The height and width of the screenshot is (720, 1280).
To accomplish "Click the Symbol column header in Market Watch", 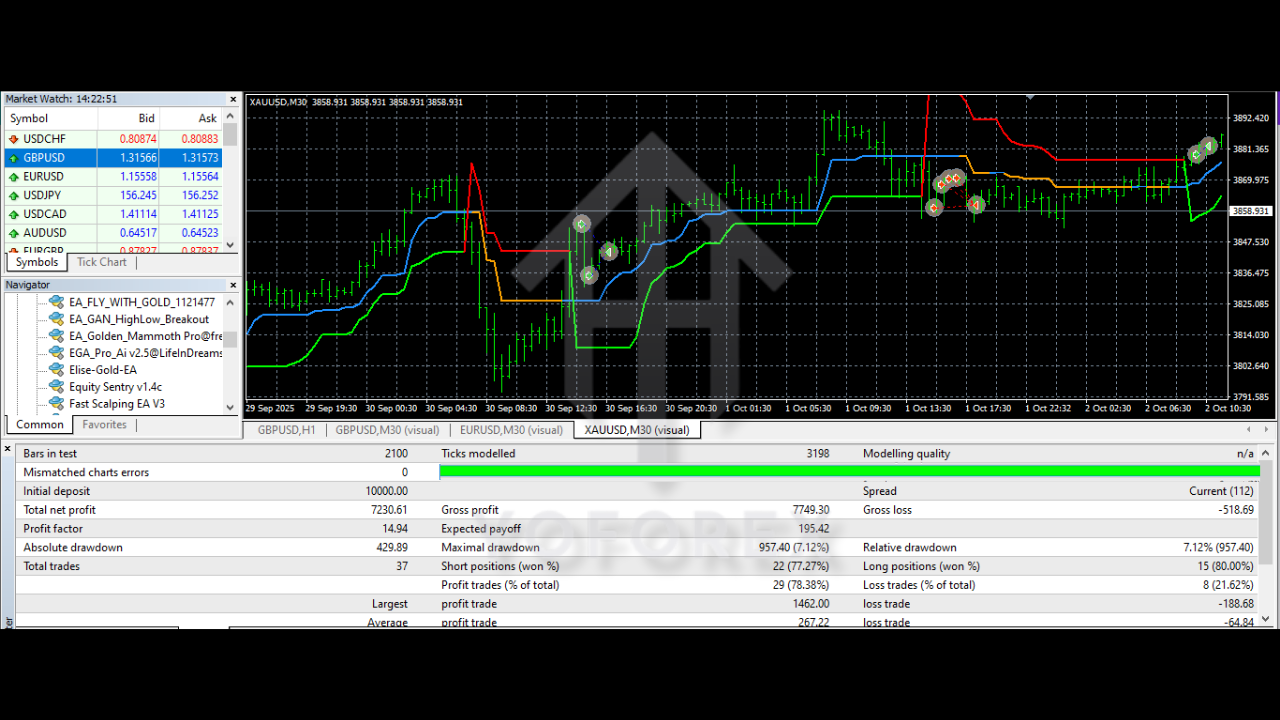I will [29, 119].
